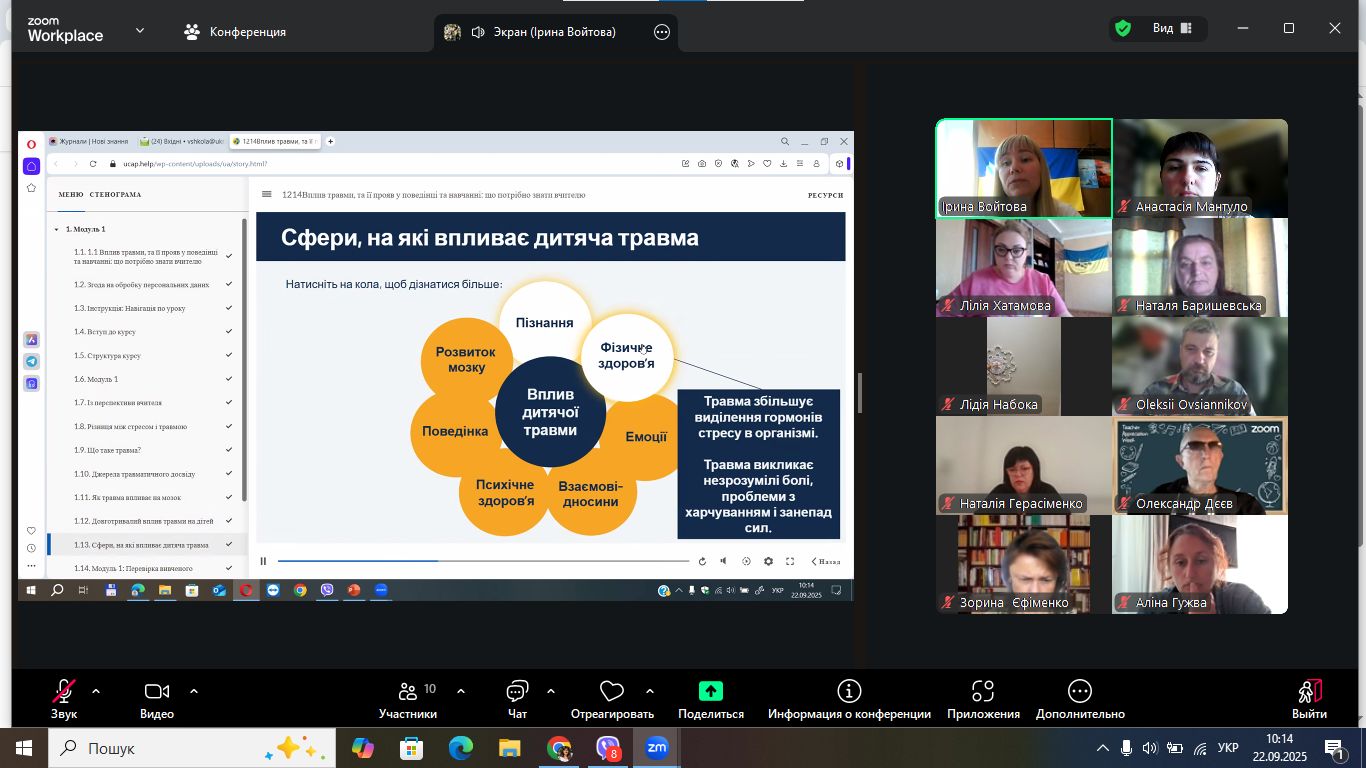Click the green encryption shield icon
1366x768 pixels.
[1123, 29]
